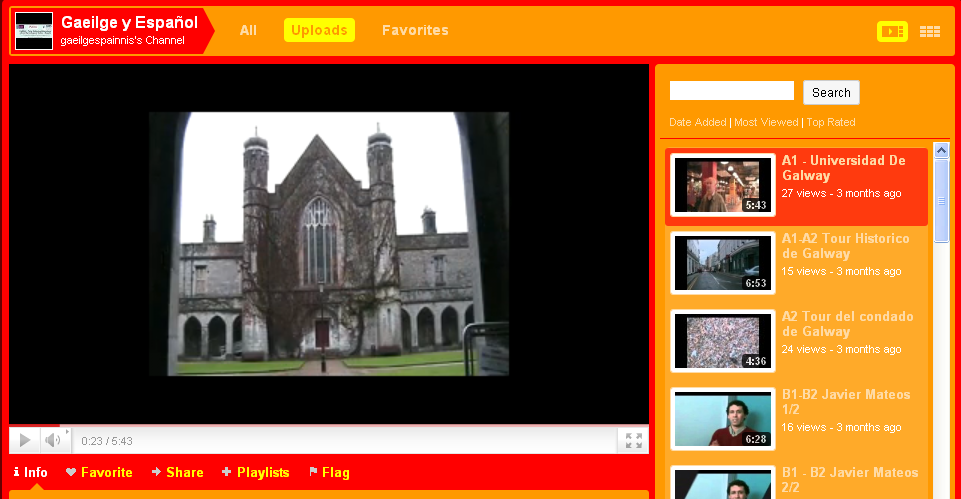This screenshot has height=499, width=961.
Task: Click the playlist scrollbar up arrow
Action: [x=941, y=150]
